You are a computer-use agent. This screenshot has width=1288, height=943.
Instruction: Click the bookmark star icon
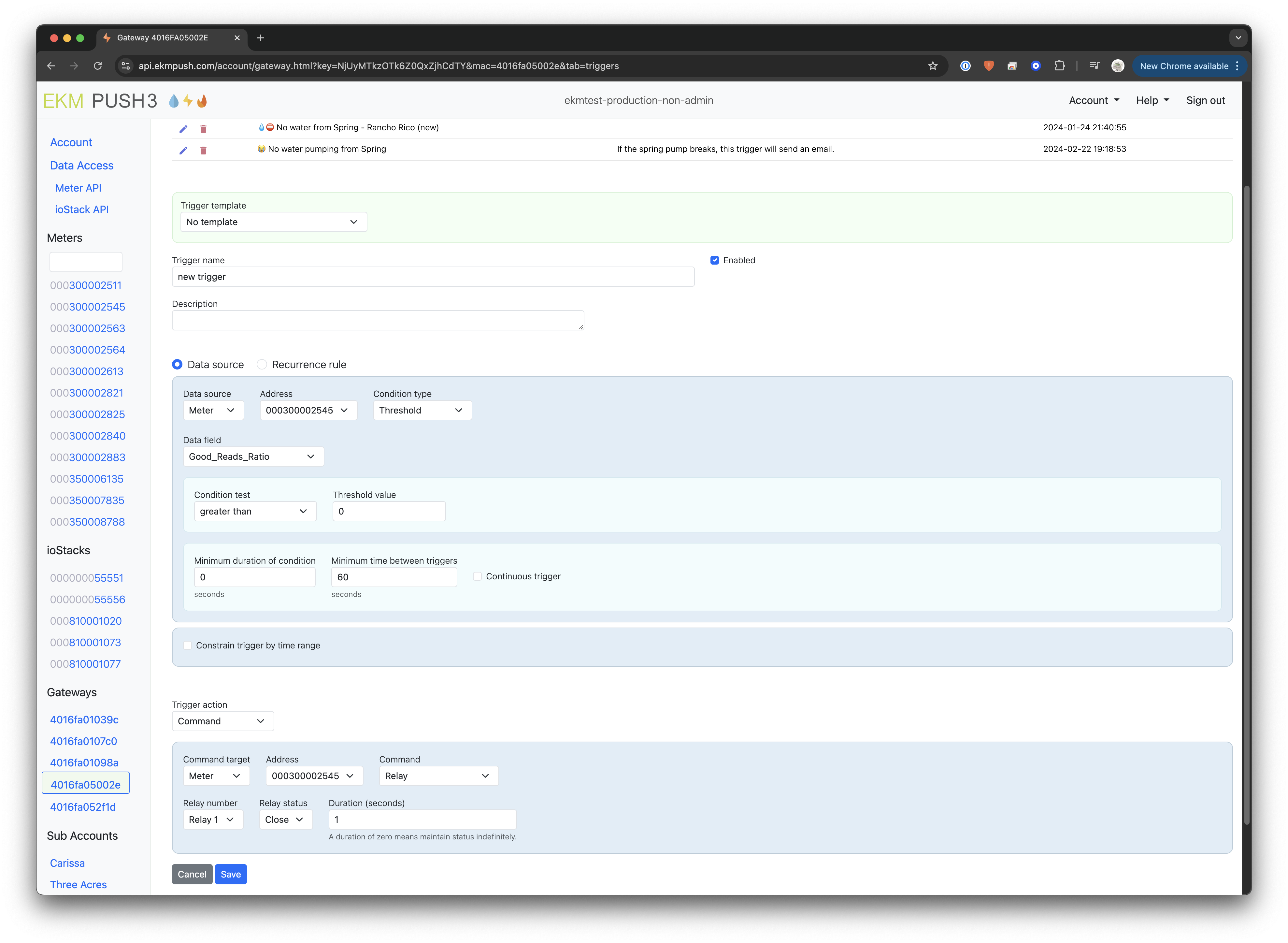coord(933,66)
